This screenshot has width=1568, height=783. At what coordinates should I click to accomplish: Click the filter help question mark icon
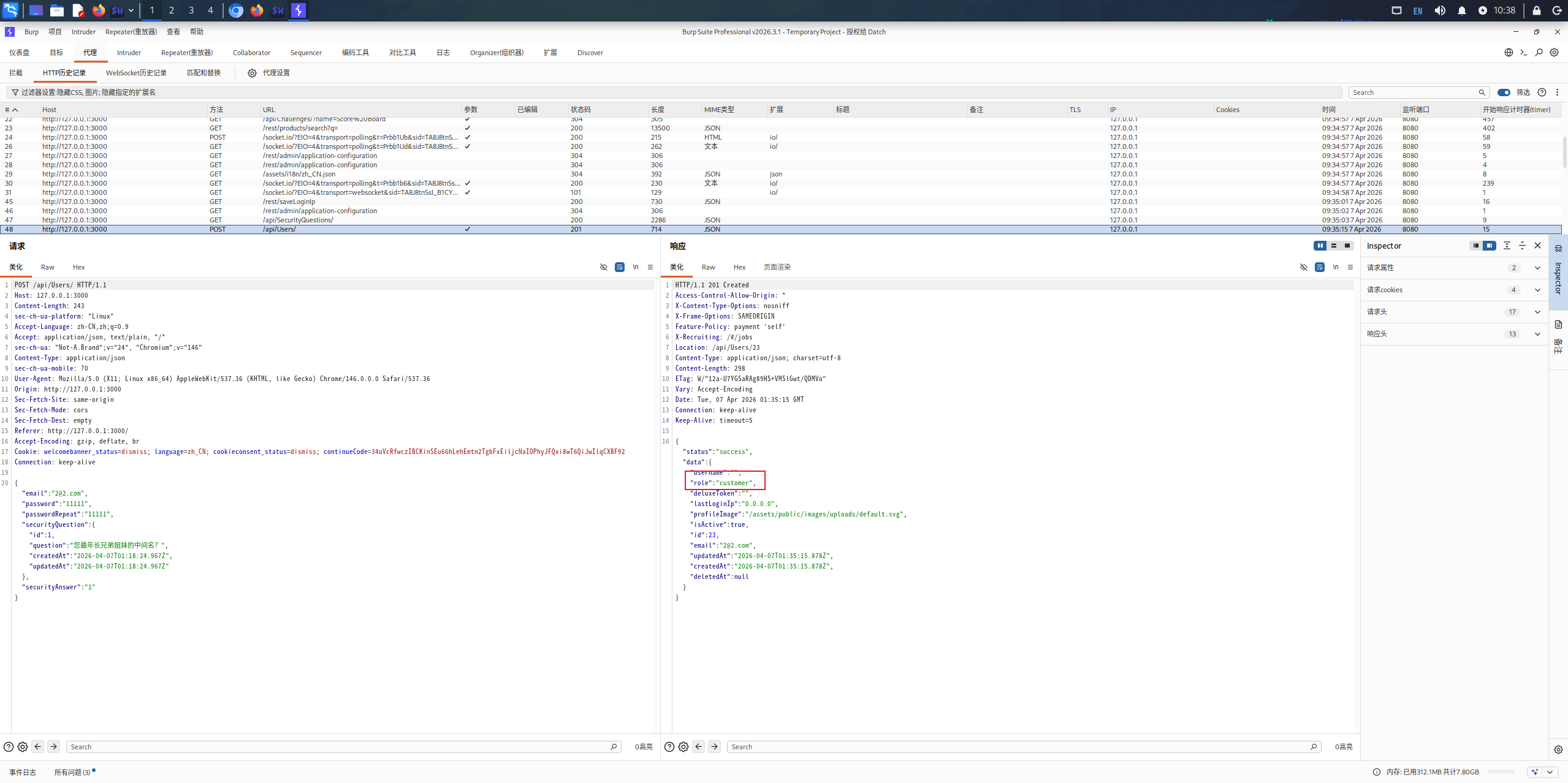pyautogui.click(x=1542, y=93)
